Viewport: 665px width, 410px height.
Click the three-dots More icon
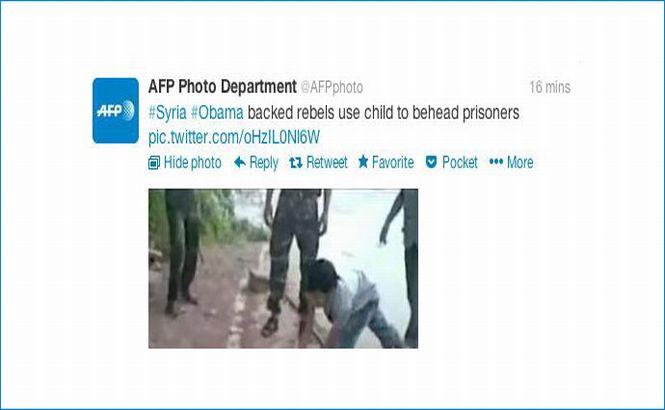(x=496, y=162)
